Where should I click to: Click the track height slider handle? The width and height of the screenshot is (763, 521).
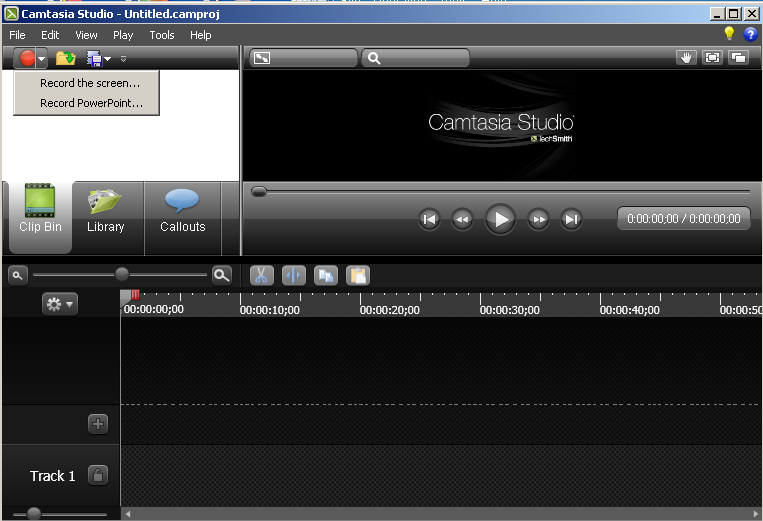coord(34,514)
